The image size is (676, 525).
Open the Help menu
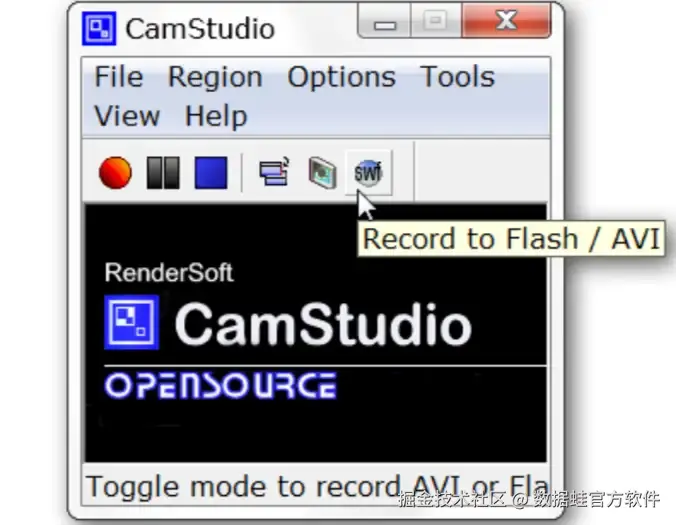click(x=216, y=117)
